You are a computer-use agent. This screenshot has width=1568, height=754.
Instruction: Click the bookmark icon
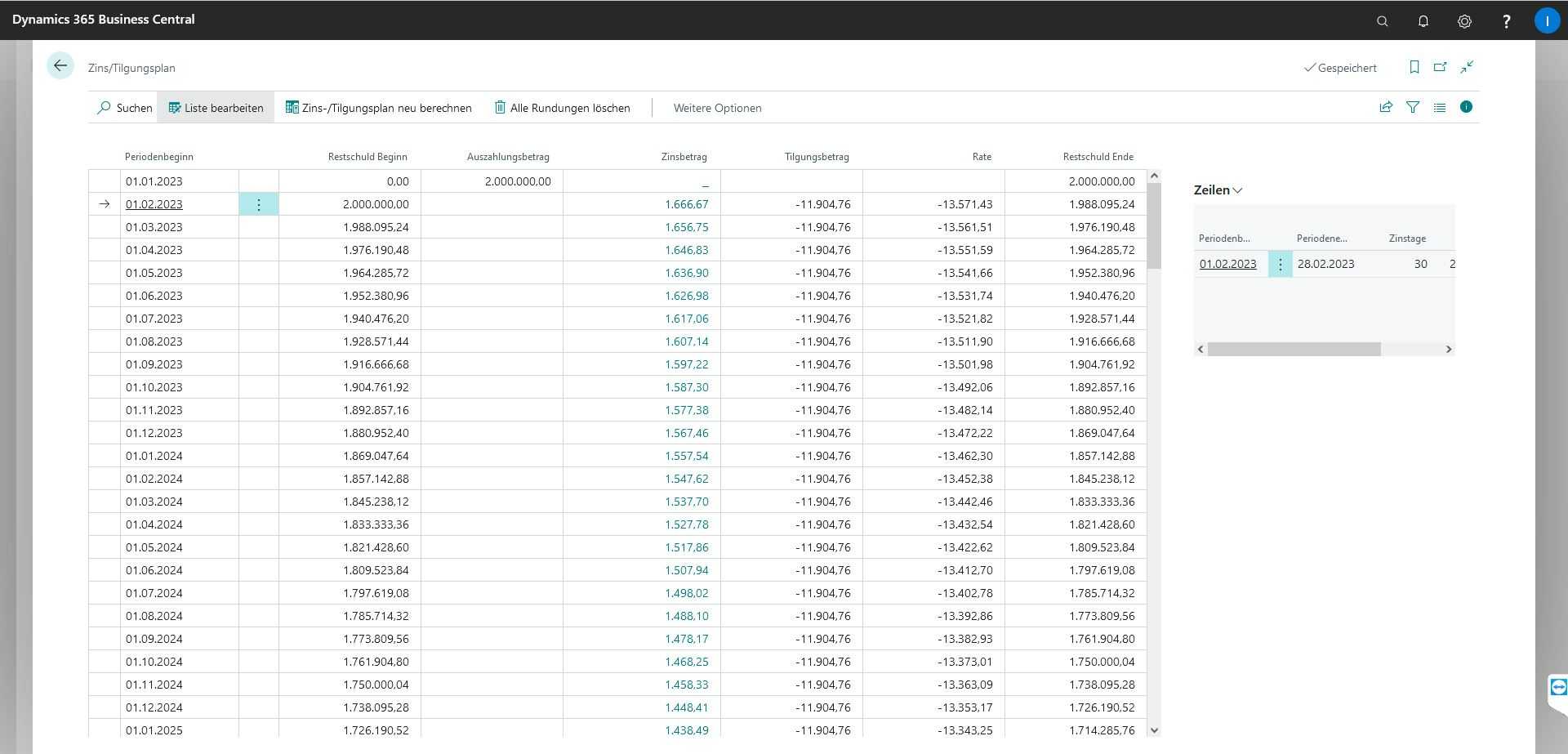coord(1414,68)
